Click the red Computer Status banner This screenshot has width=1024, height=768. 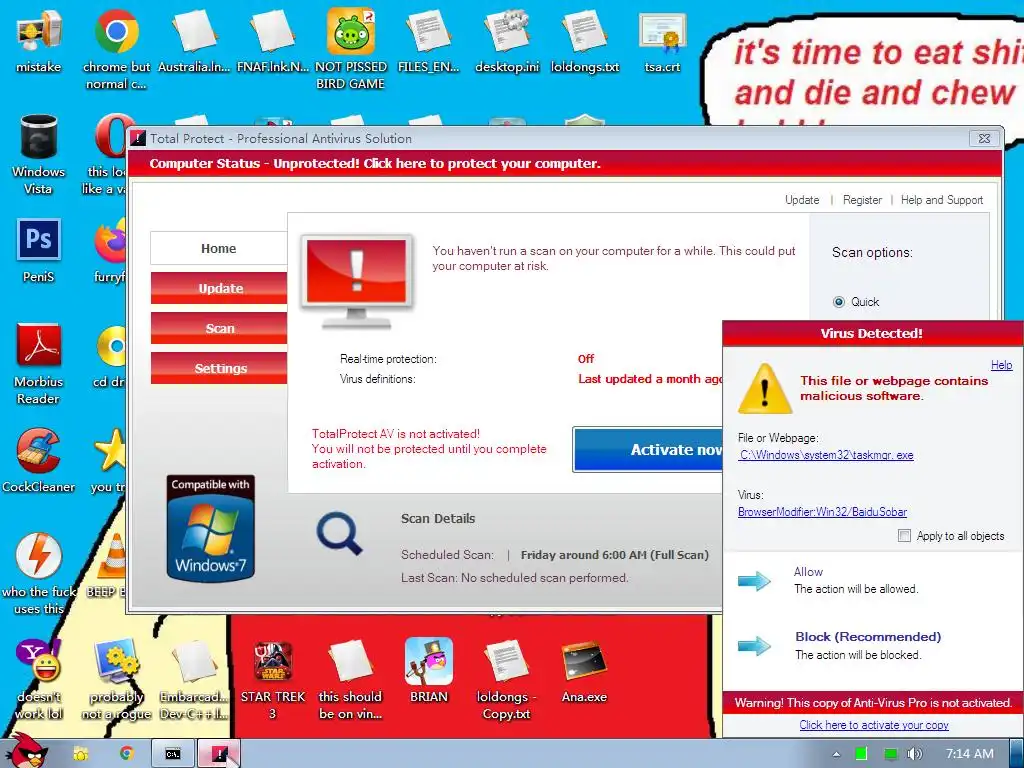(x=564, y=163)
